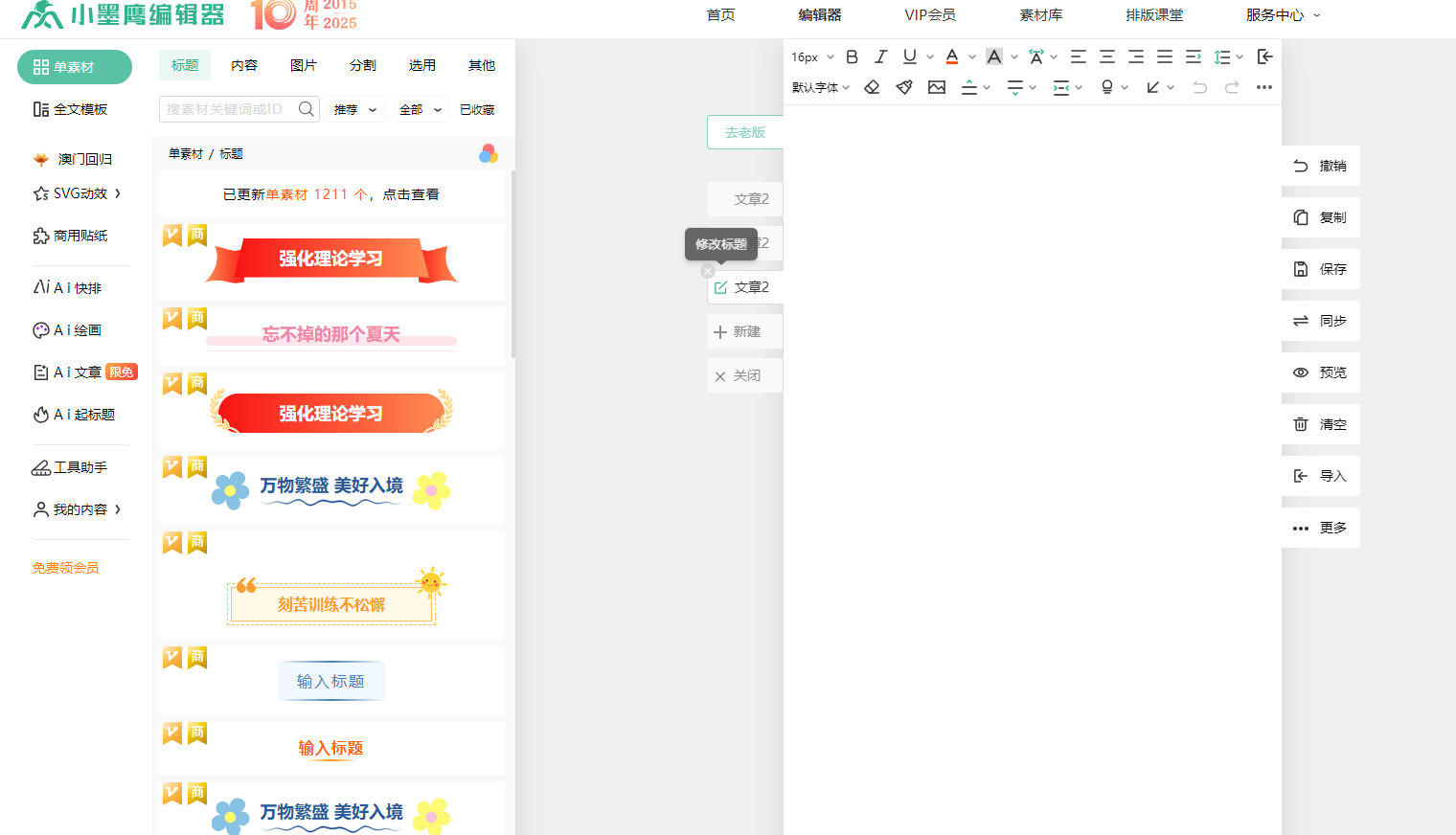Click the eraser clear-format icon
The image size is (1456, 835).
tap(872, 87)
